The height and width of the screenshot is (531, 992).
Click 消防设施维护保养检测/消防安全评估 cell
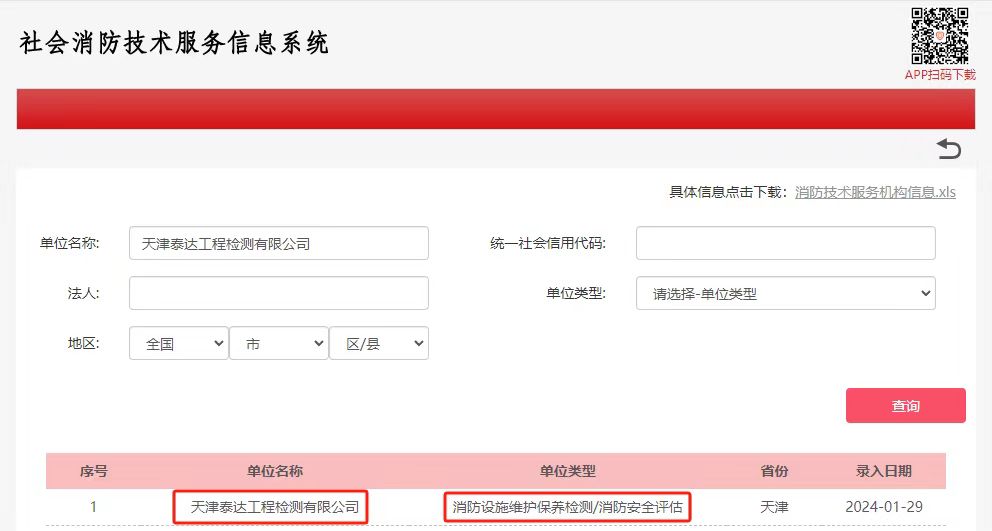(567, 507)
